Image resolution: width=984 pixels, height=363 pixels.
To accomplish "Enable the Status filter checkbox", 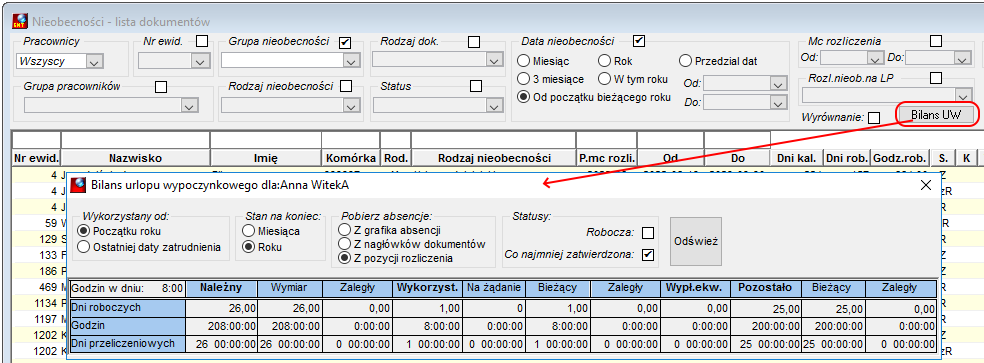I will [x=476, y=86].
